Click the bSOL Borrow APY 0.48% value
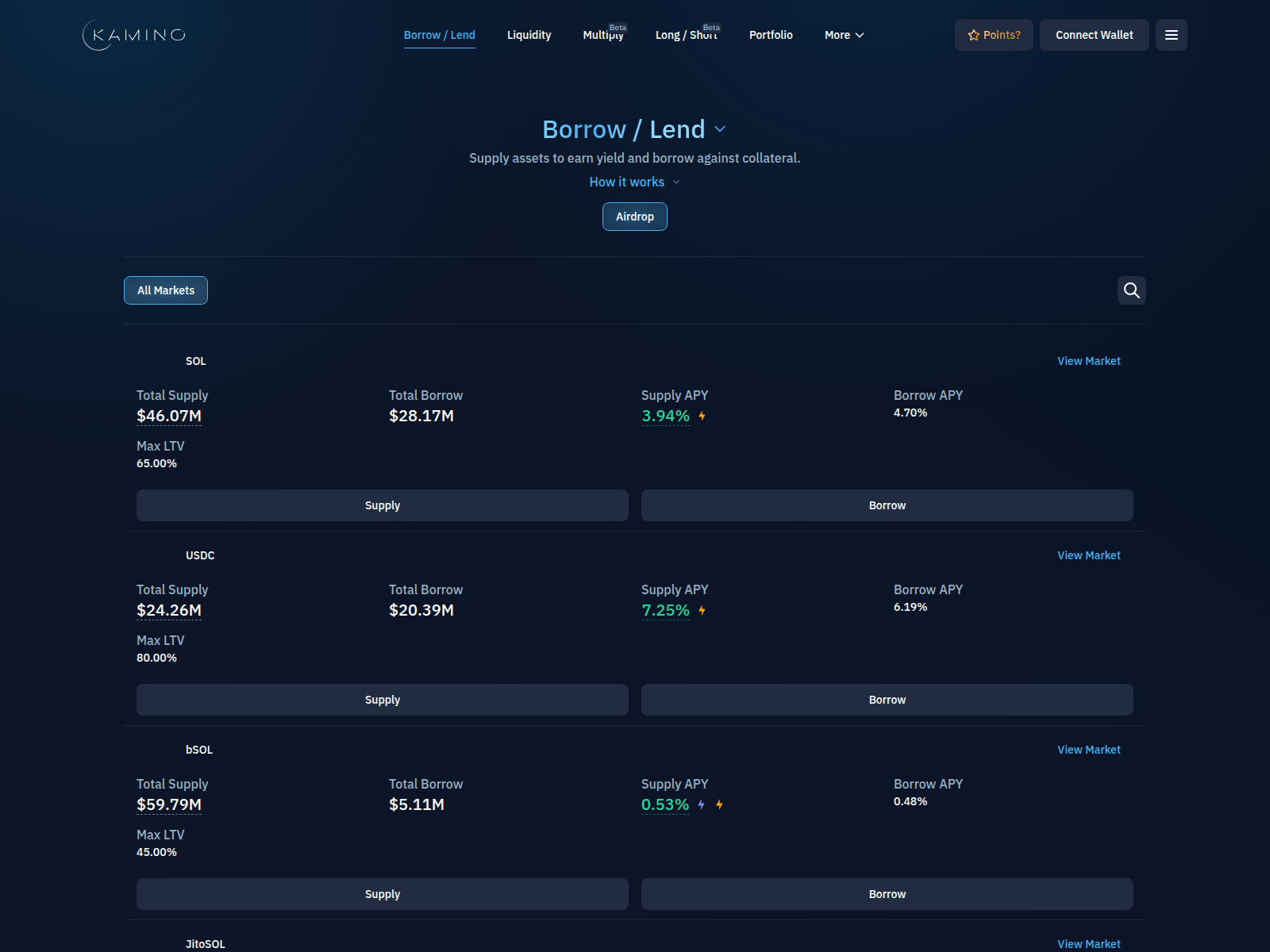This screenshot has width=1270, height=952. coord(910,801)
